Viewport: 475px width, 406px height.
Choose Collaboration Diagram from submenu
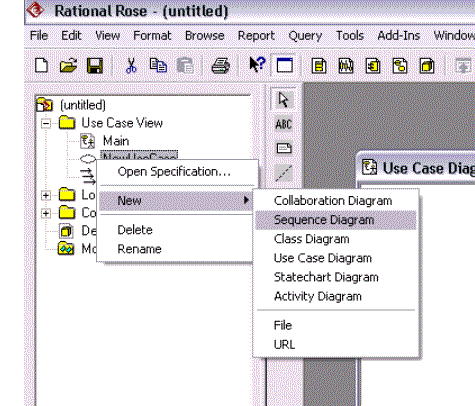coord(336,201)
